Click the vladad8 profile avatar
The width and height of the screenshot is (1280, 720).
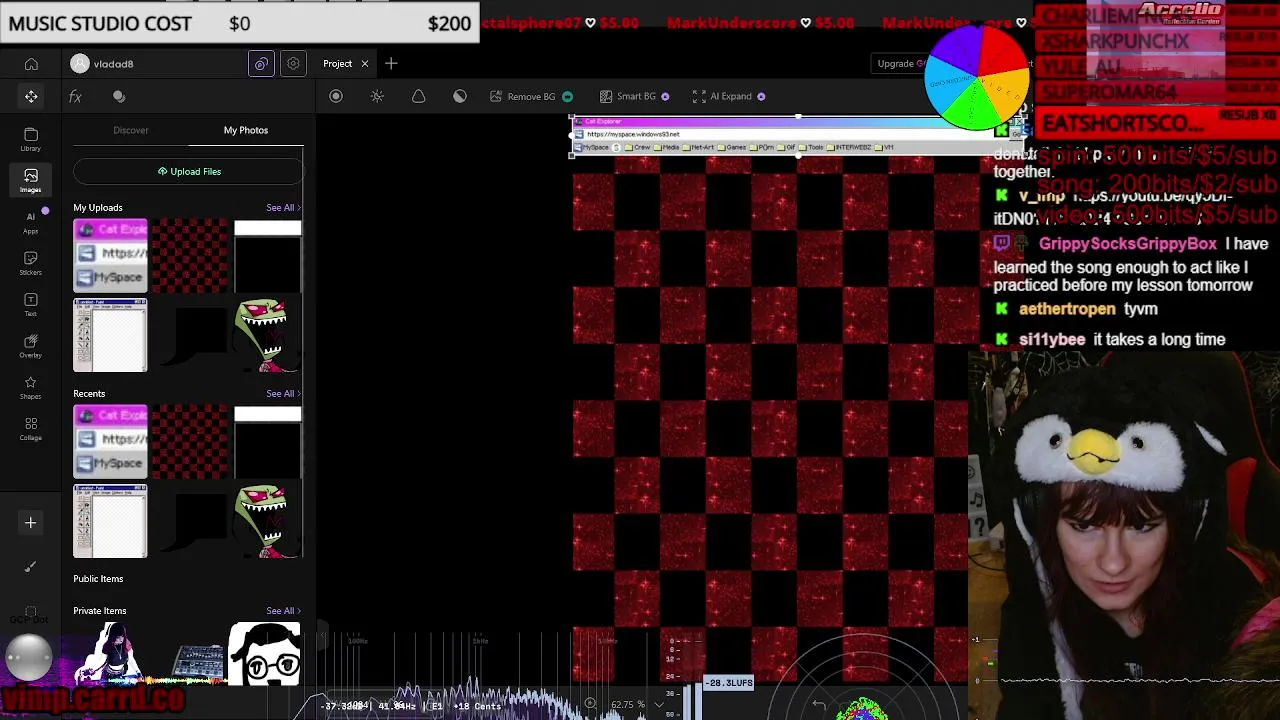(80, 64)
